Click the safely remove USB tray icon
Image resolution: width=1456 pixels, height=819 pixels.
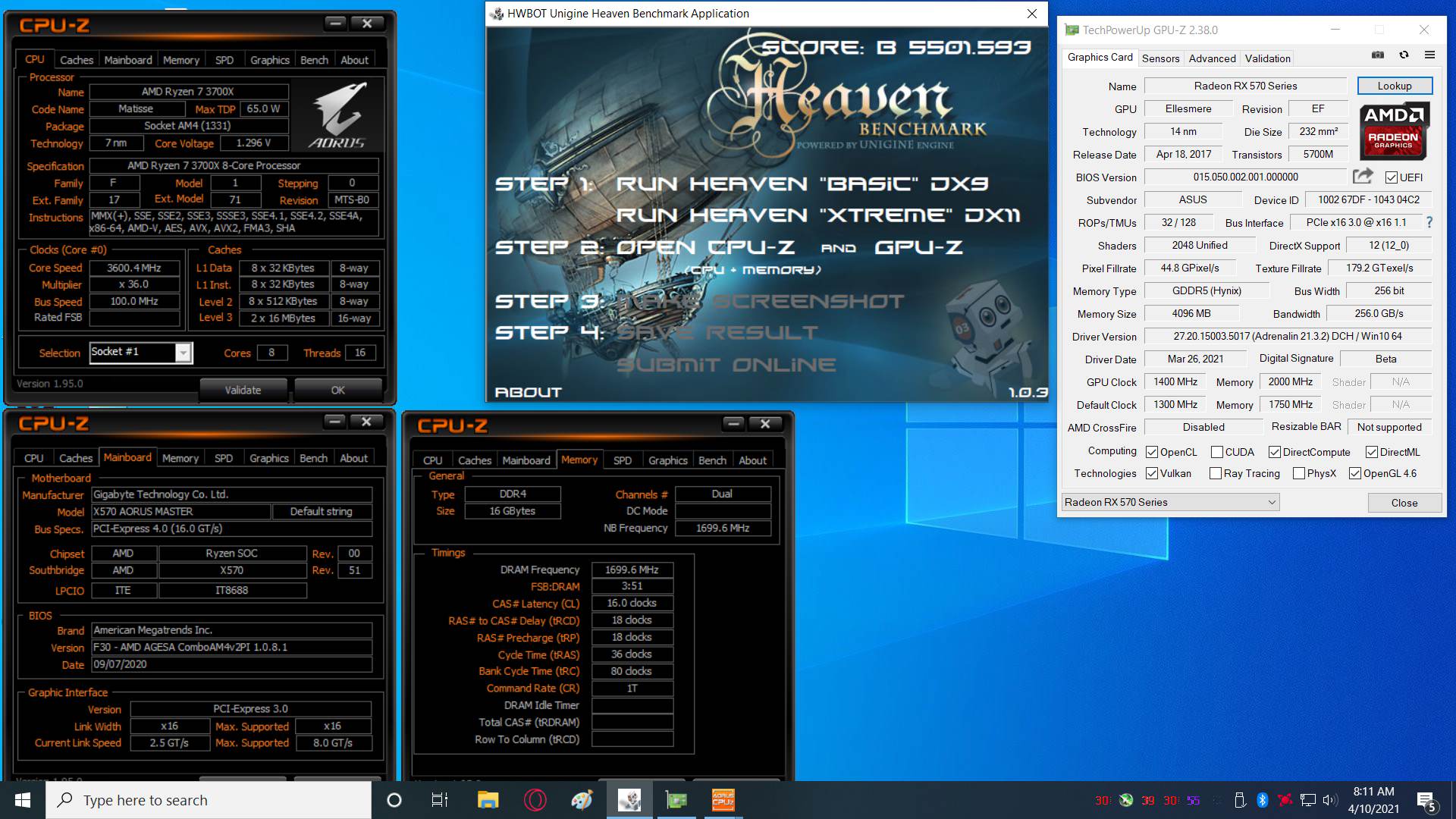coord(1240,800)
